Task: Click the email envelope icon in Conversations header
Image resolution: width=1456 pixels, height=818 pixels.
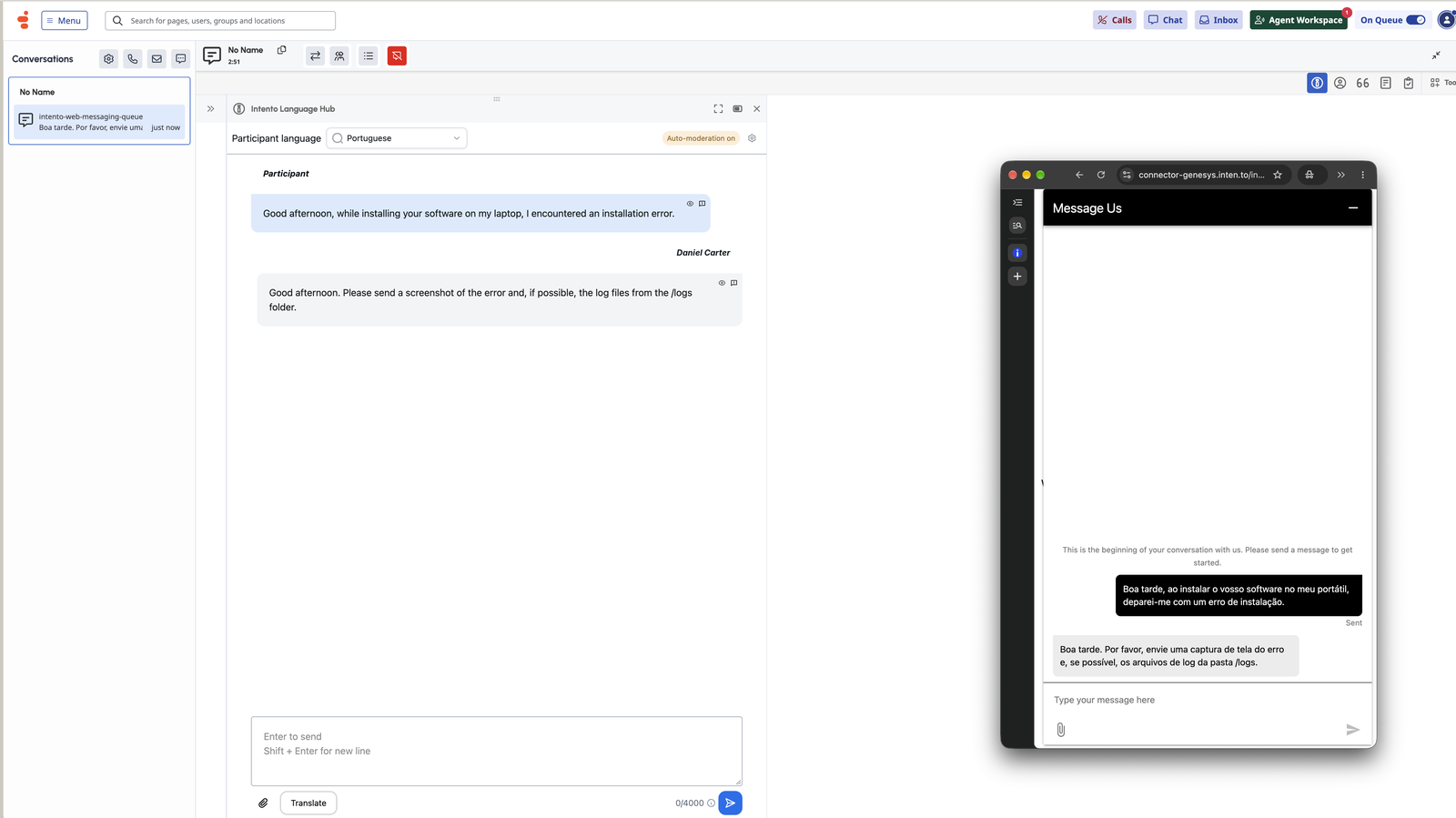Action: click(157, 59)
